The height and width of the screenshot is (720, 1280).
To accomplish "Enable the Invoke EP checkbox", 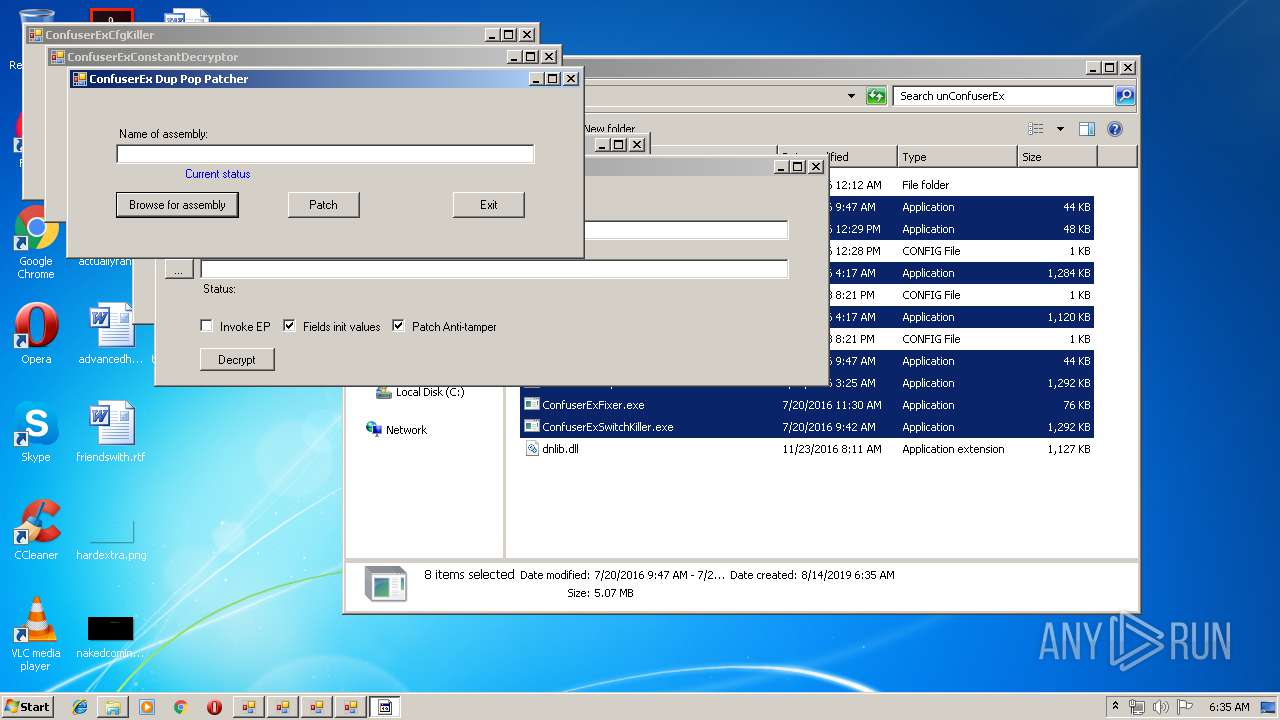I will pyautogui.click(x=206, y=326).
